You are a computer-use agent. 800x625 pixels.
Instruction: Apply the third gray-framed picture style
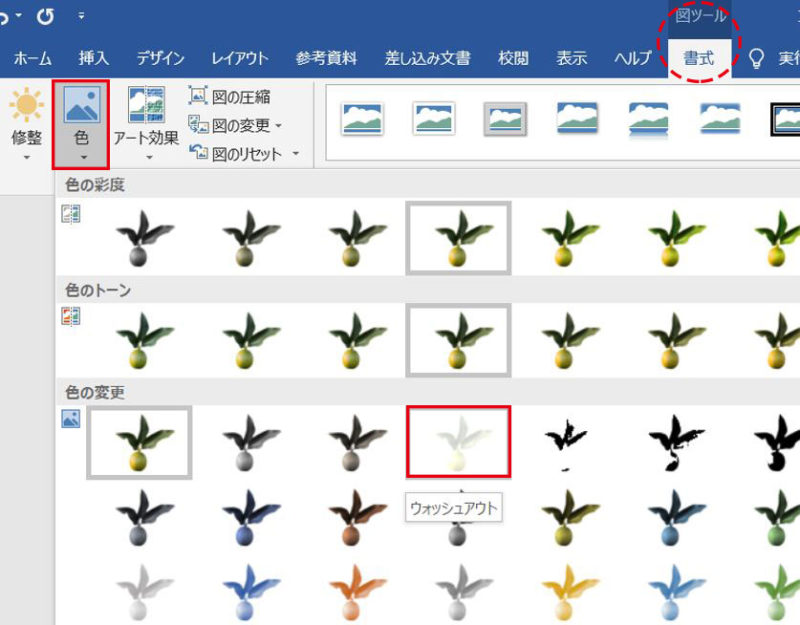tap(505, 119)
